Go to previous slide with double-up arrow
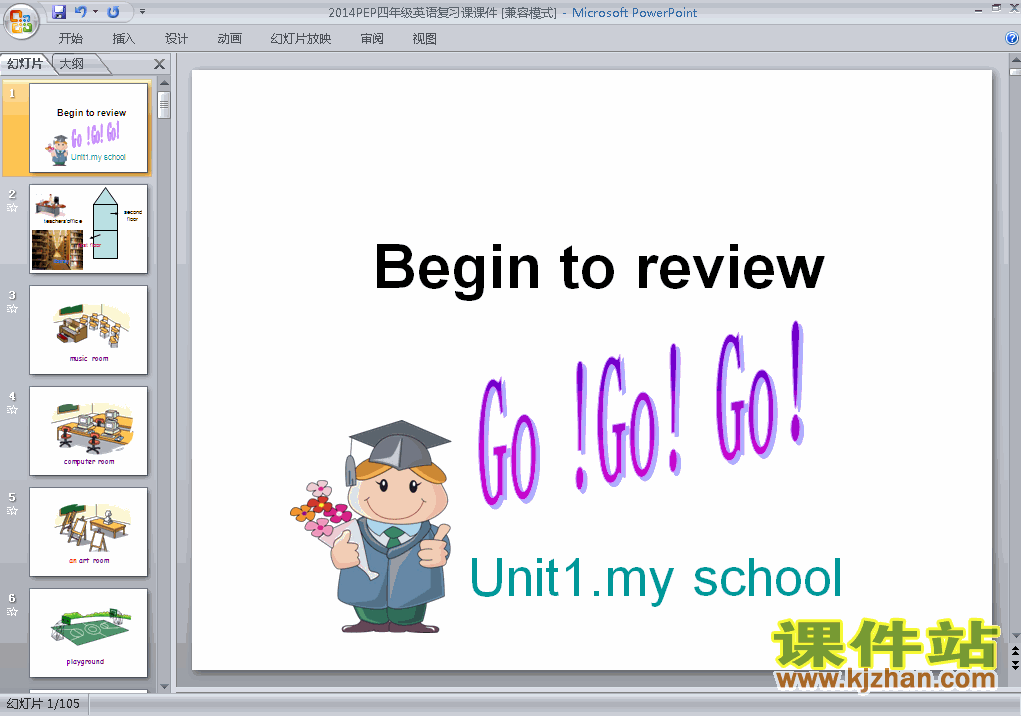Image resolution: width=1021 pixels, height=716 pixels. pos(1015,651)
